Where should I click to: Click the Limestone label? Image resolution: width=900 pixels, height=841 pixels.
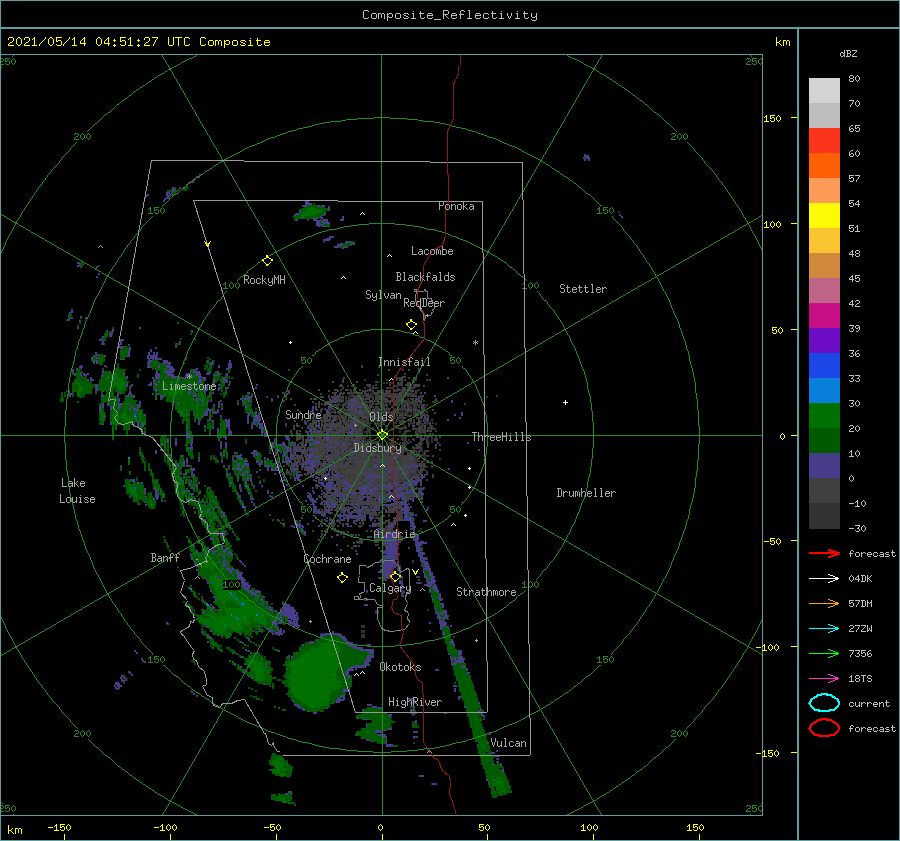click(x=189, y=386)
